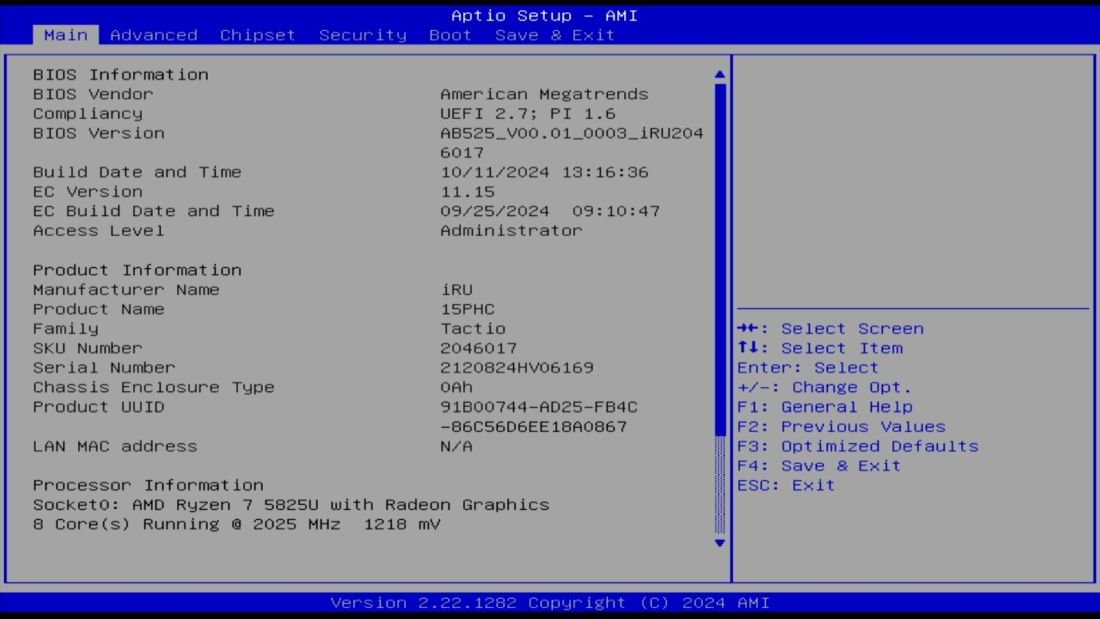Click the SKU Number value 2046017

point(478,349)
